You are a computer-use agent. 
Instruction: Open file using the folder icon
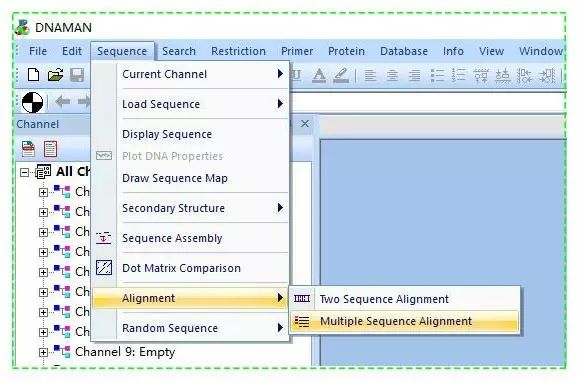click(55, 75)
